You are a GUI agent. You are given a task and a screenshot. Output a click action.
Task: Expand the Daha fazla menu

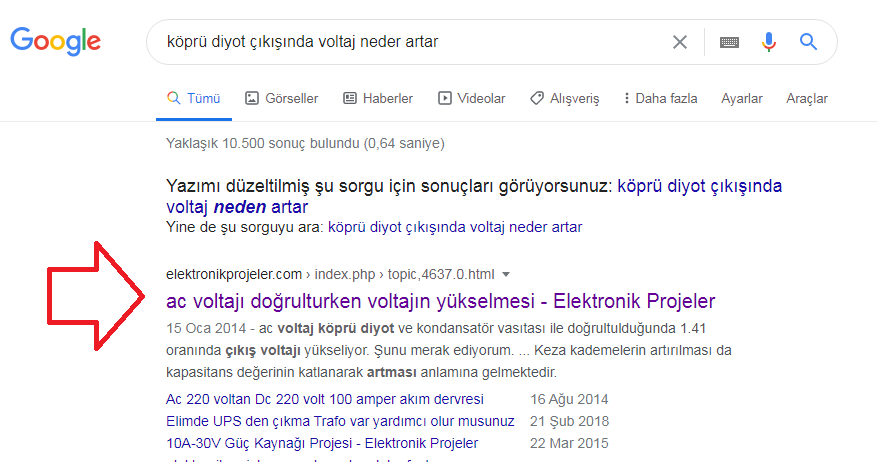pos(660,98)
